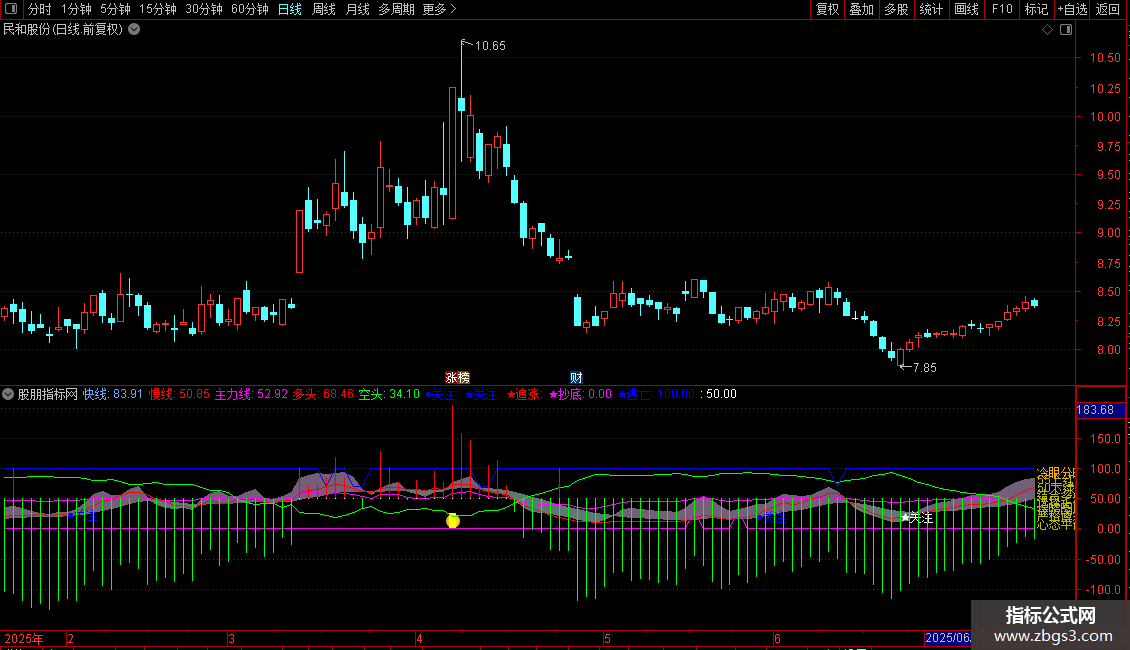
Task: Click the 涨榜 event marker
Action: [x=458, y=378]
